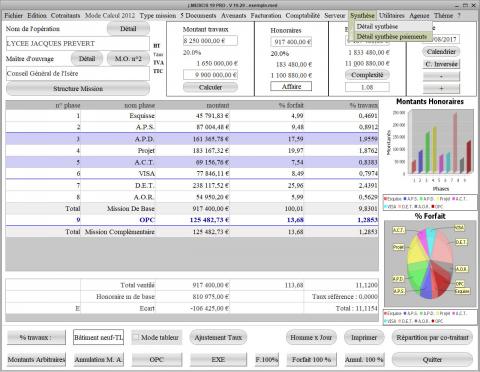The width and height of the screenshot is (480, 372).
Task: Click the M.O. n°2 button
Action: (128, 59)
